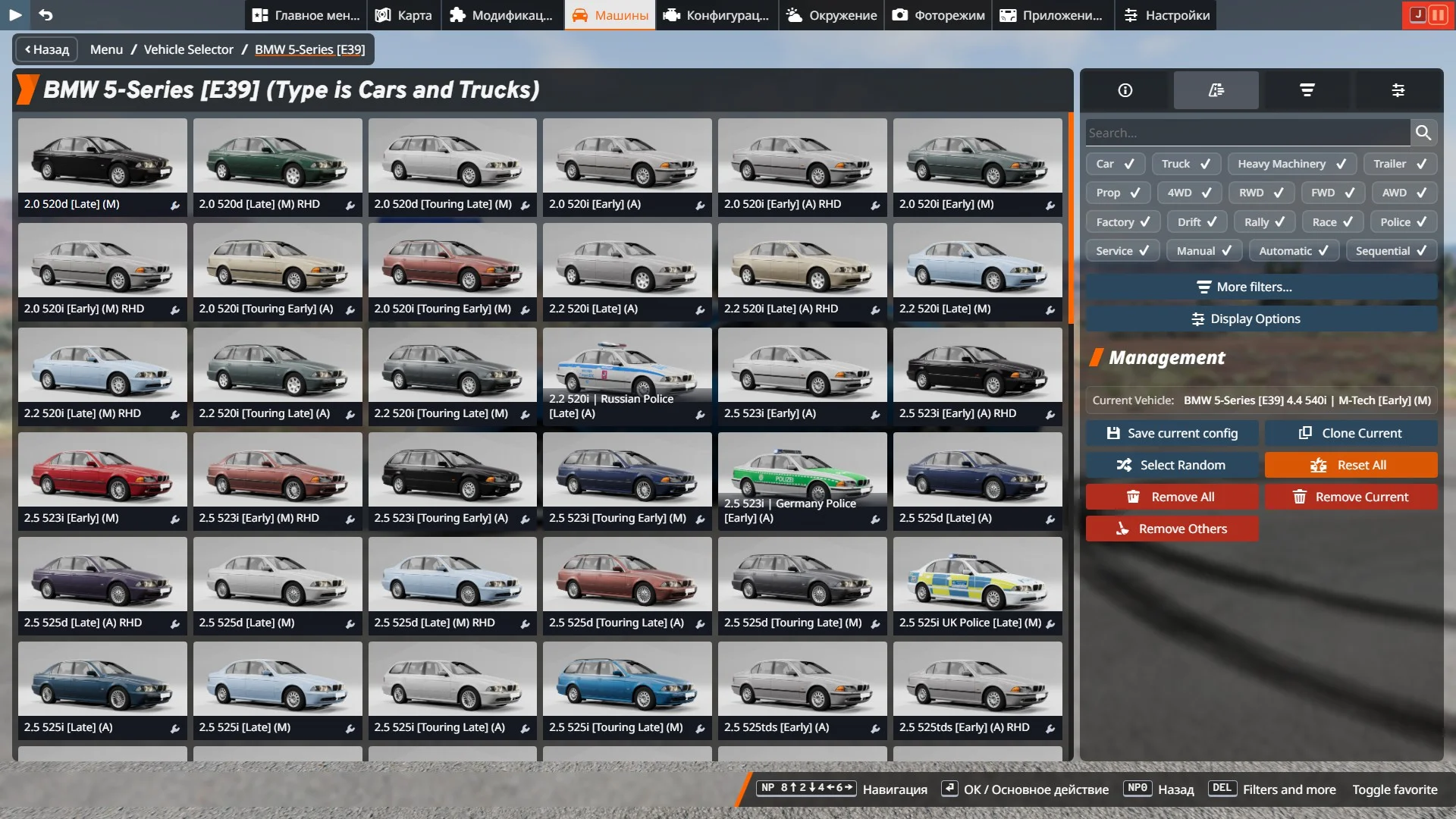Viewport: 1456px width, 819px height.
Task: Click wrench icon on Germany Police card
Action: pyautogui.click(x=875, y=519)
